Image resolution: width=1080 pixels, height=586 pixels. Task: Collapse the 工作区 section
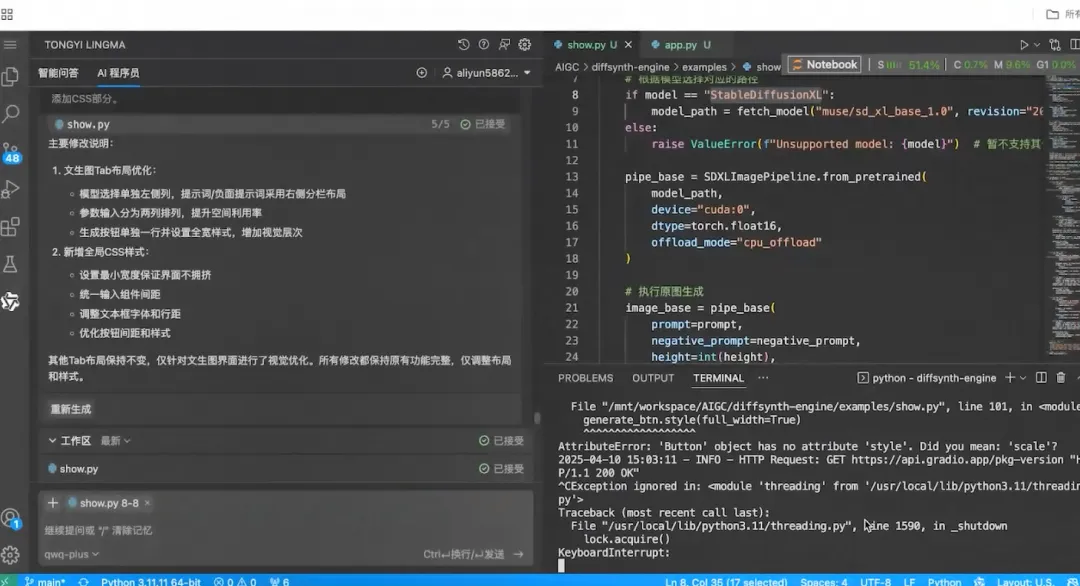52,440
